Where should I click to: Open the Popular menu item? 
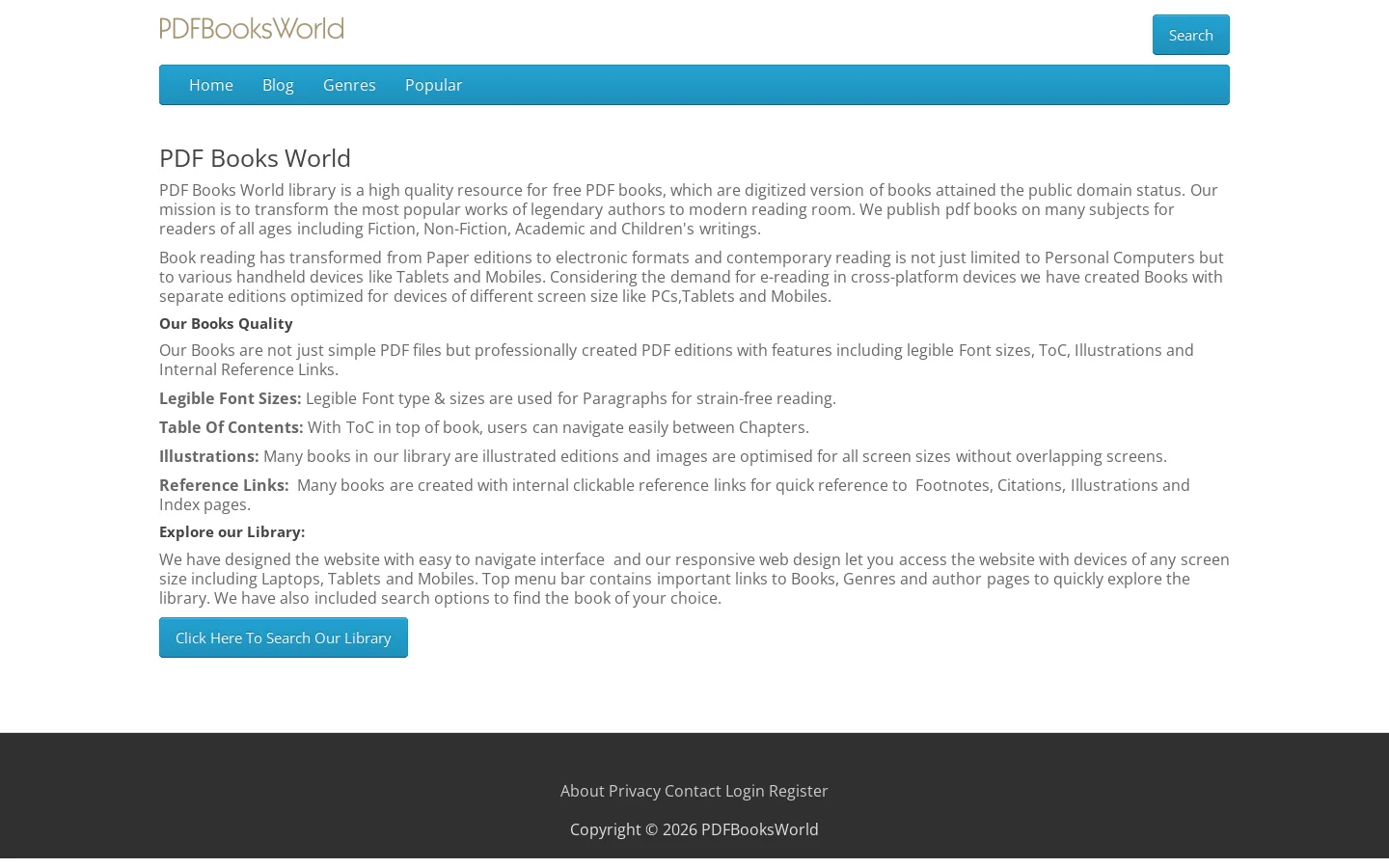pos(434,85)
